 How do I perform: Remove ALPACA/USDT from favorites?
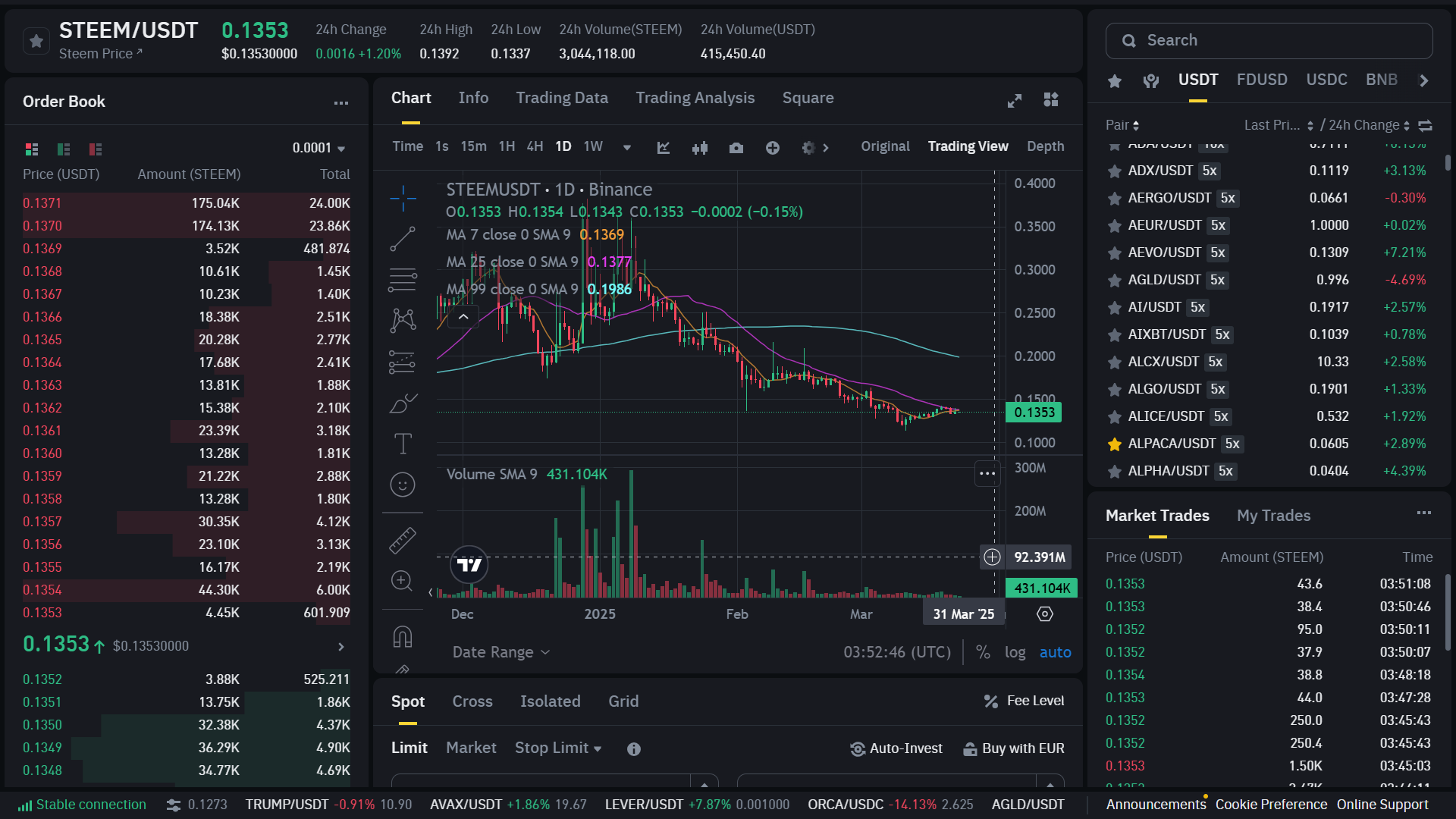[x=1115, y=444]
